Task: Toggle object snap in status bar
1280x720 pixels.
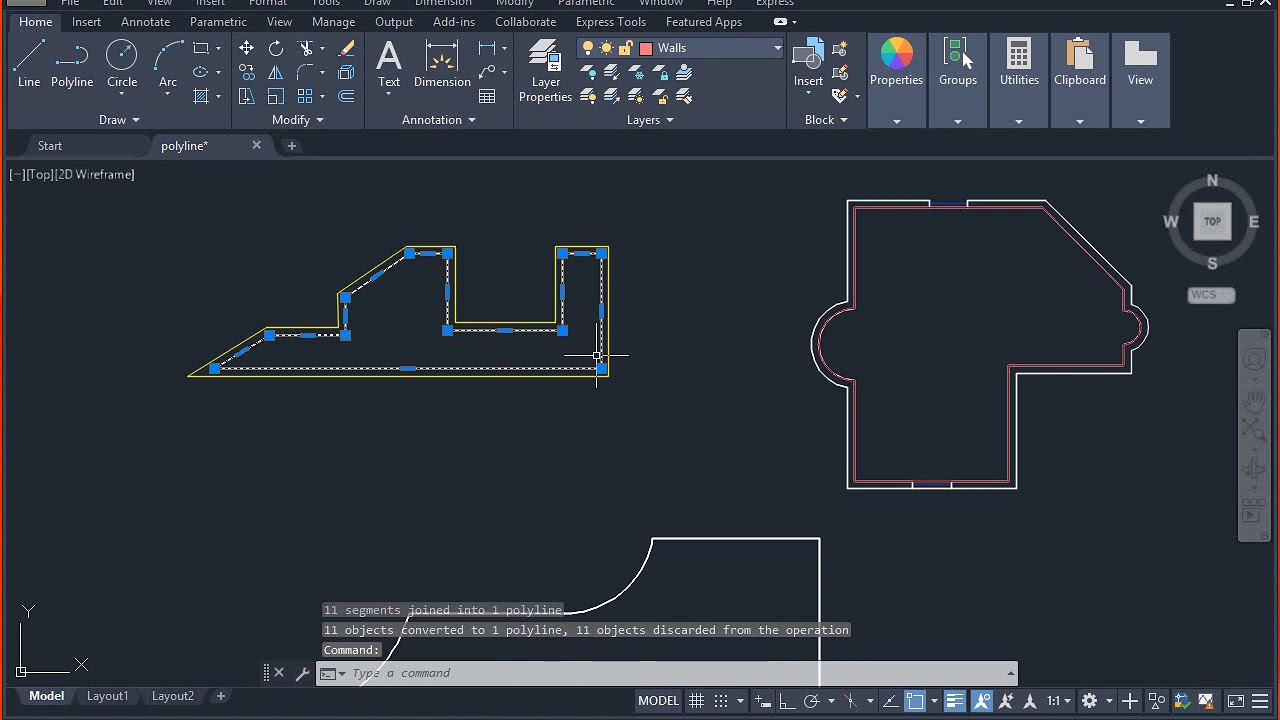Action: click(915, 701)
